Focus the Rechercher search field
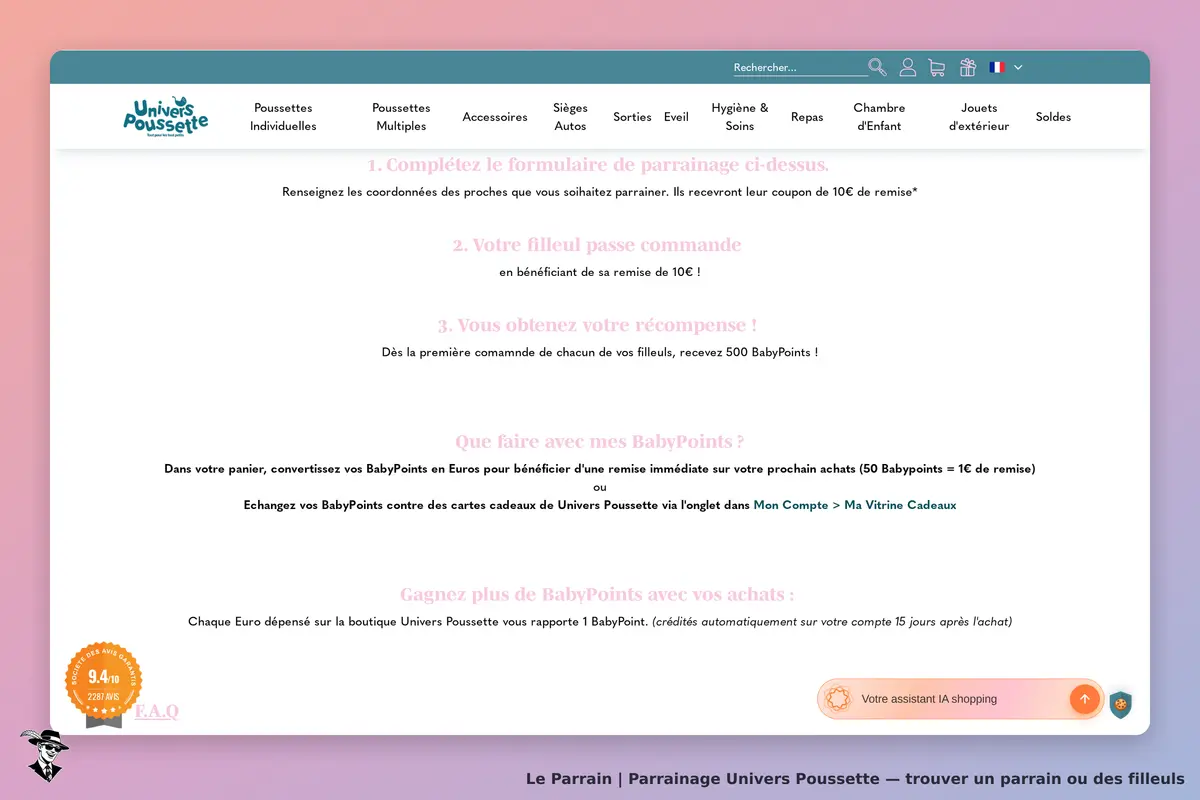The height and width of the screenshot is (800, 1200). (800, 68)
